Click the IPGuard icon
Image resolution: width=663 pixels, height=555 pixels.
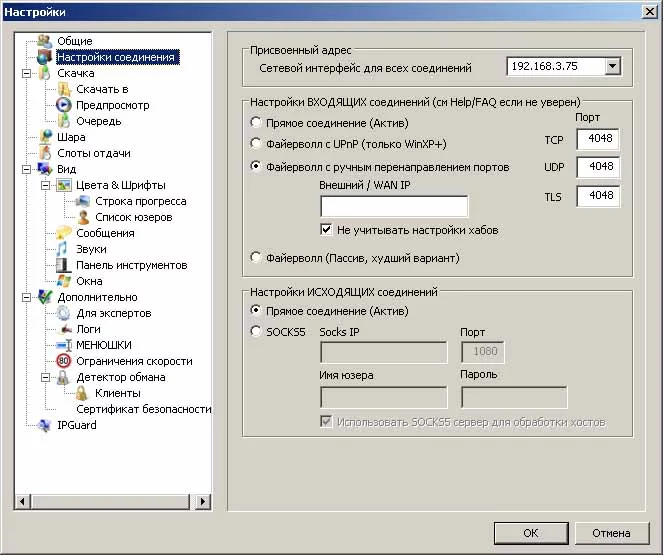click(44, 425)
